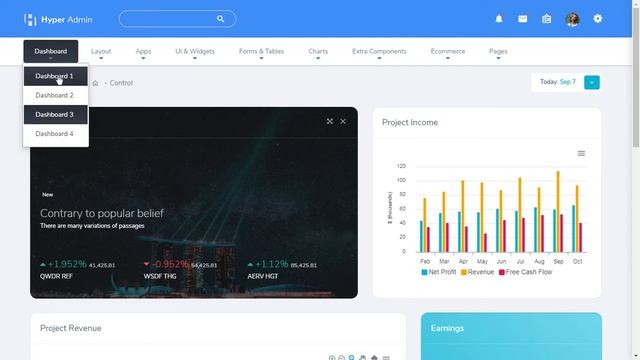Expand the dark card to fullscreen
This screenshot has width=640, height=360.
(x=329, y=121)
